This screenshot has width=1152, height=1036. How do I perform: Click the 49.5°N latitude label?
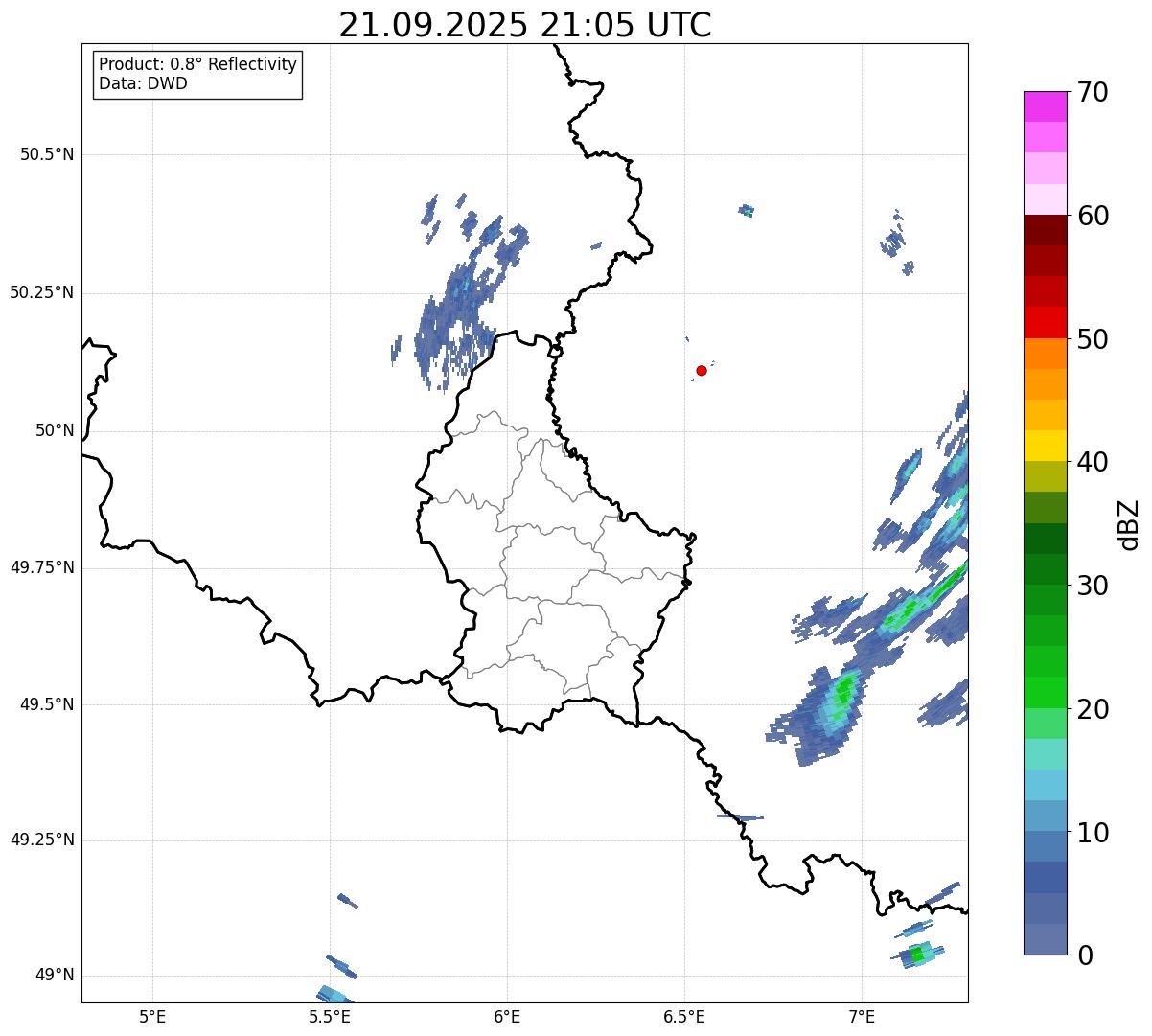pyautogui.click(x=47, y=704)
